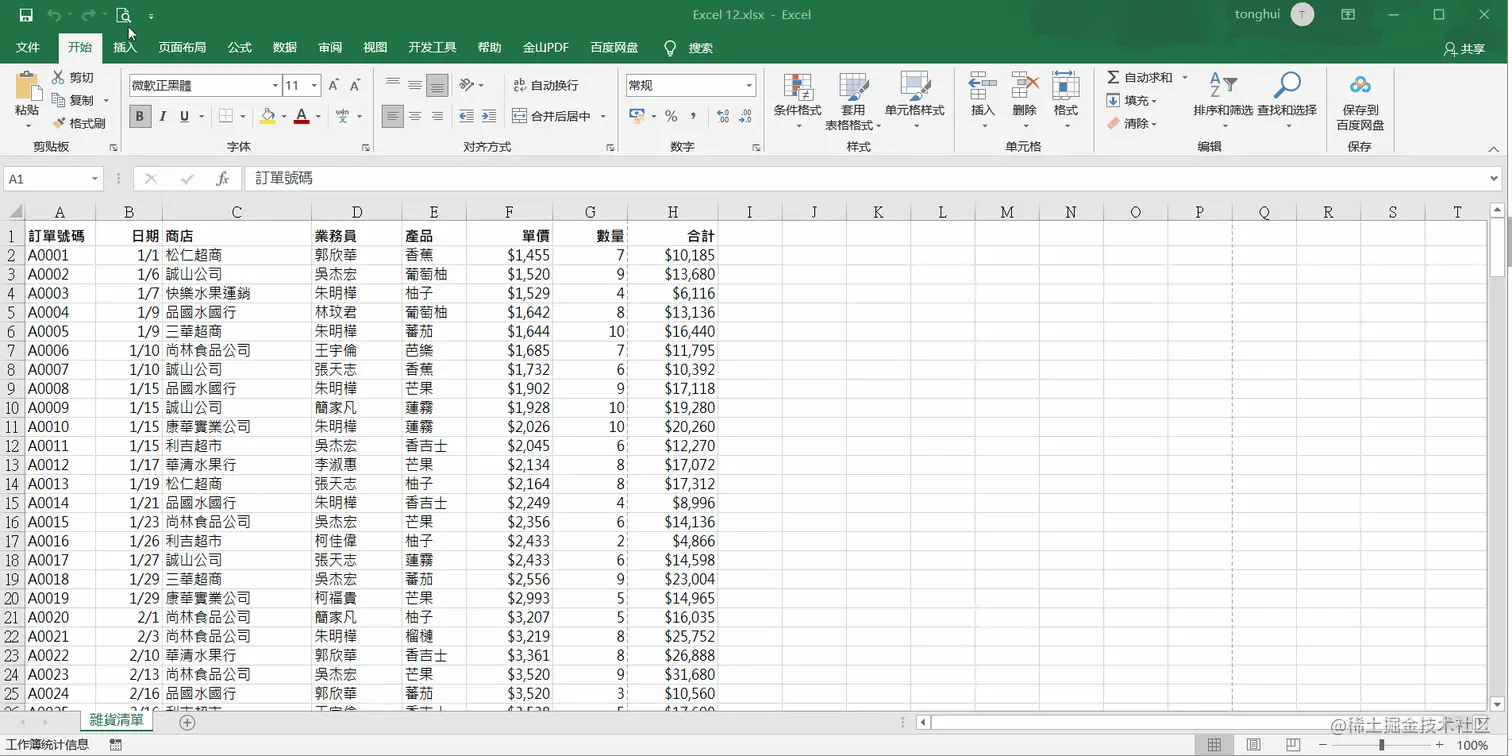The width and height of the screenshot is (1512, 756).
Task: Switch to the 页面布局 tab
Action: 182,48
